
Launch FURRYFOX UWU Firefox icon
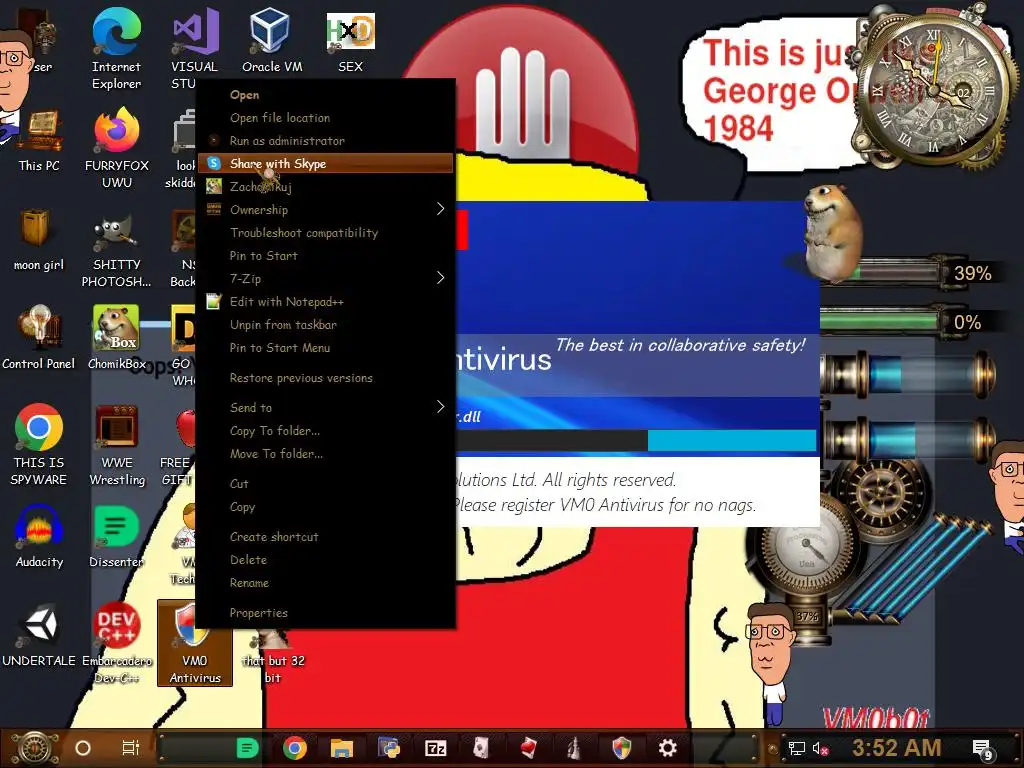point(116,148)
